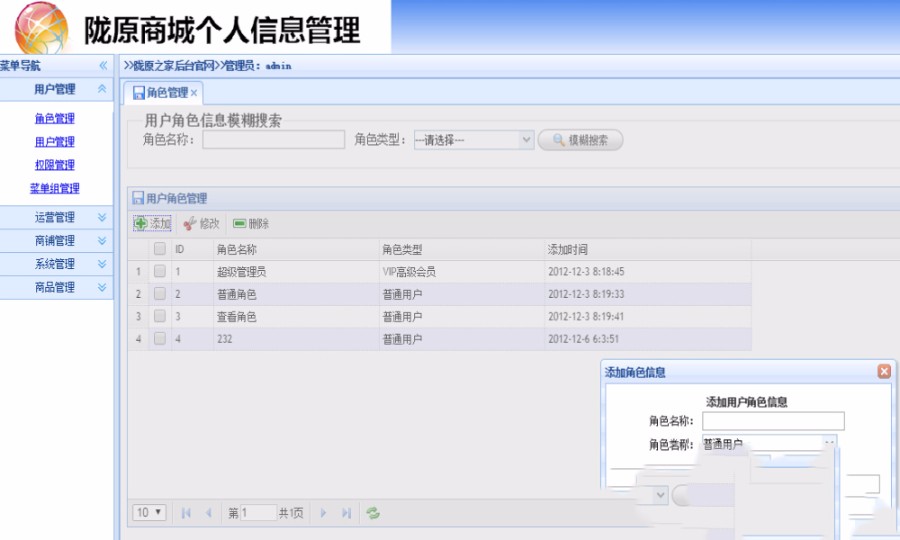Open the 权限管理 sidebar link

point(55,165)
